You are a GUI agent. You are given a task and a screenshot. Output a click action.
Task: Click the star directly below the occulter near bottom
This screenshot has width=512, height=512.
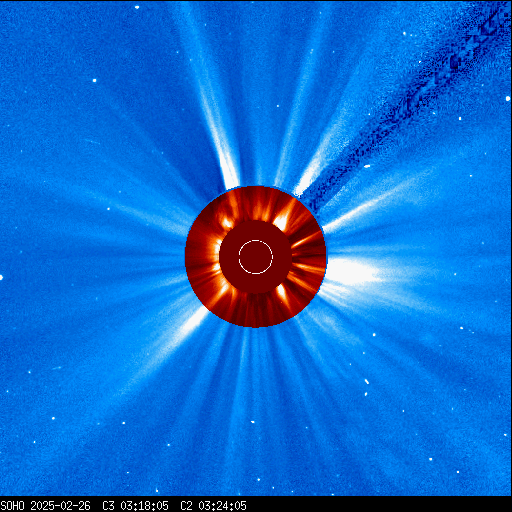(x=252, y=422)
